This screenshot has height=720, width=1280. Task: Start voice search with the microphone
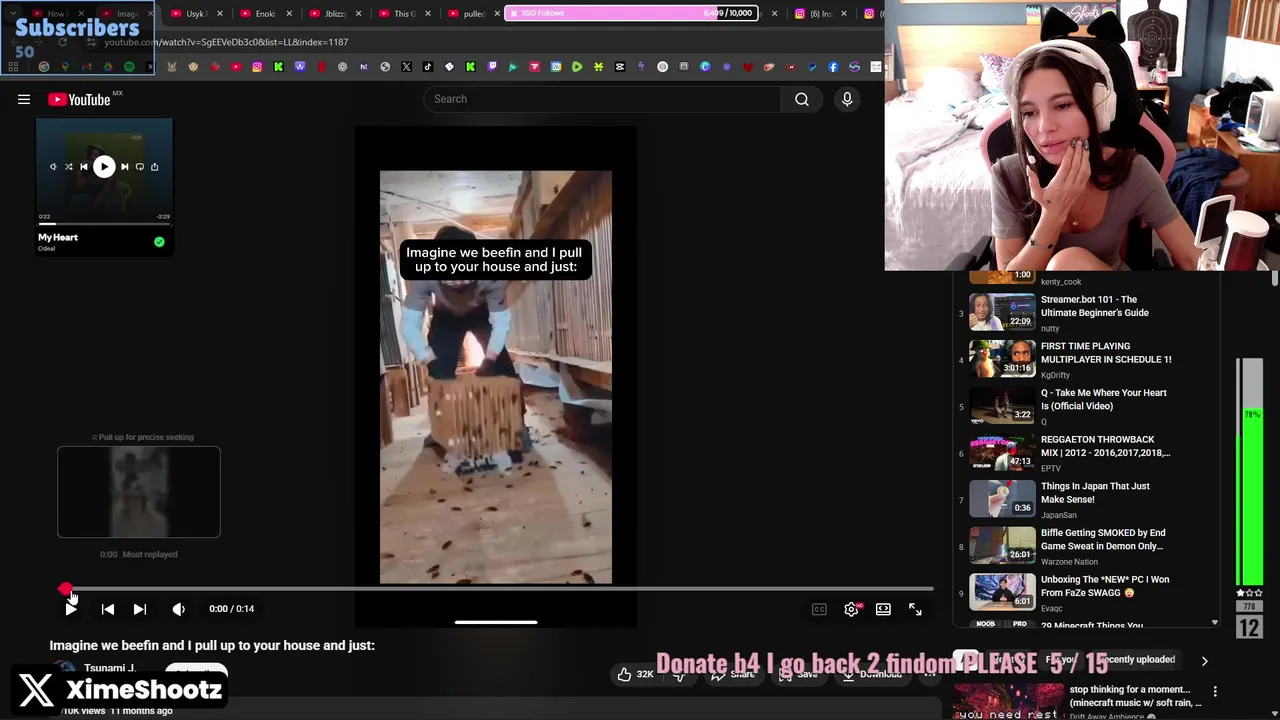[847, 99]
